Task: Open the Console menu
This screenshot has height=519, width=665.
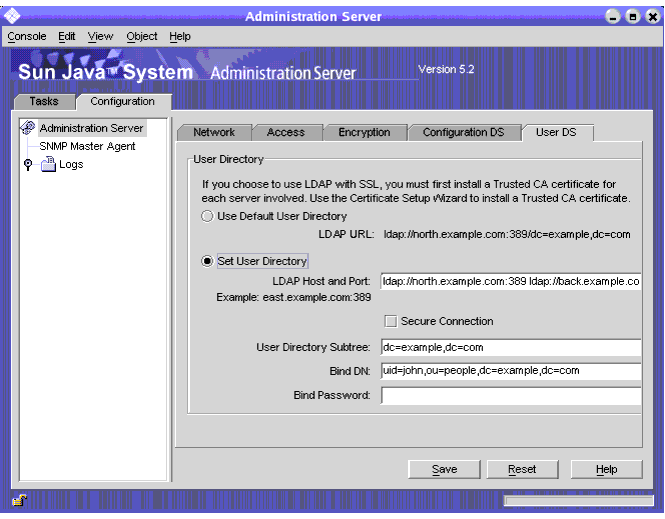Action: pos(27,36)
